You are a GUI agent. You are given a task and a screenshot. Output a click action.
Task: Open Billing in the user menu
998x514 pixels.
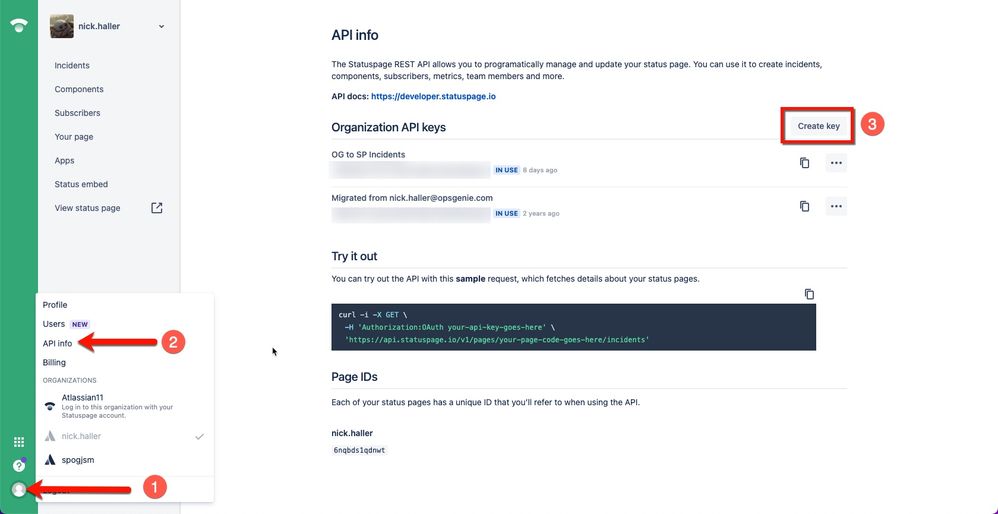coord(54,362)
